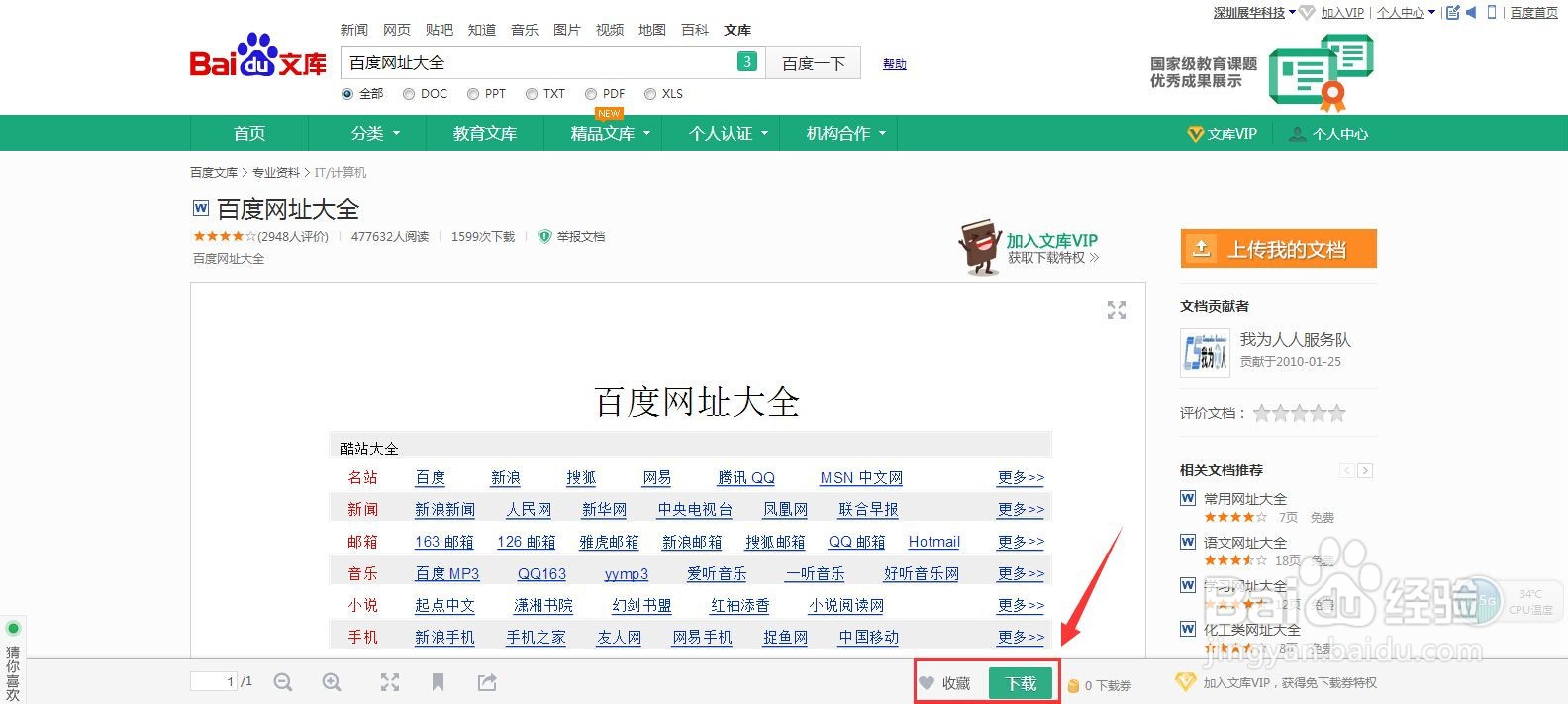Open contributor avatar 我为人人服务队
The image size is (1568, 704).
[1205, 353]
